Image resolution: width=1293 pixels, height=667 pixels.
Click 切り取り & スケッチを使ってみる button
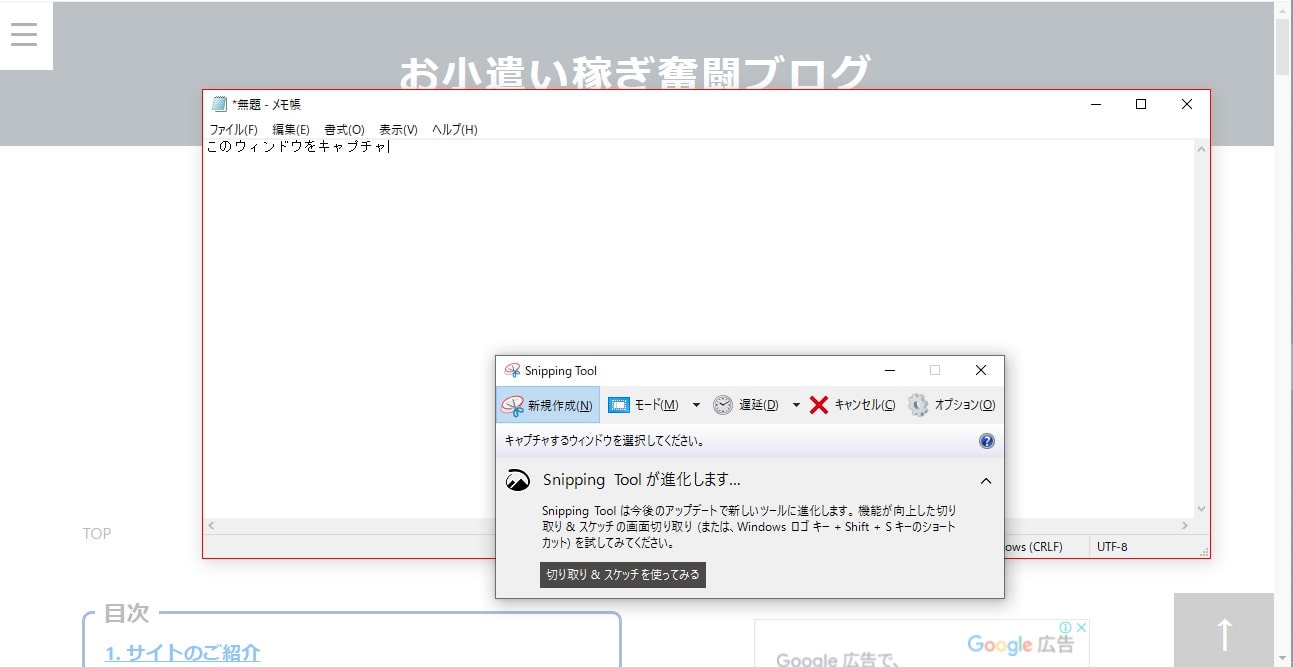pos(623,575)
